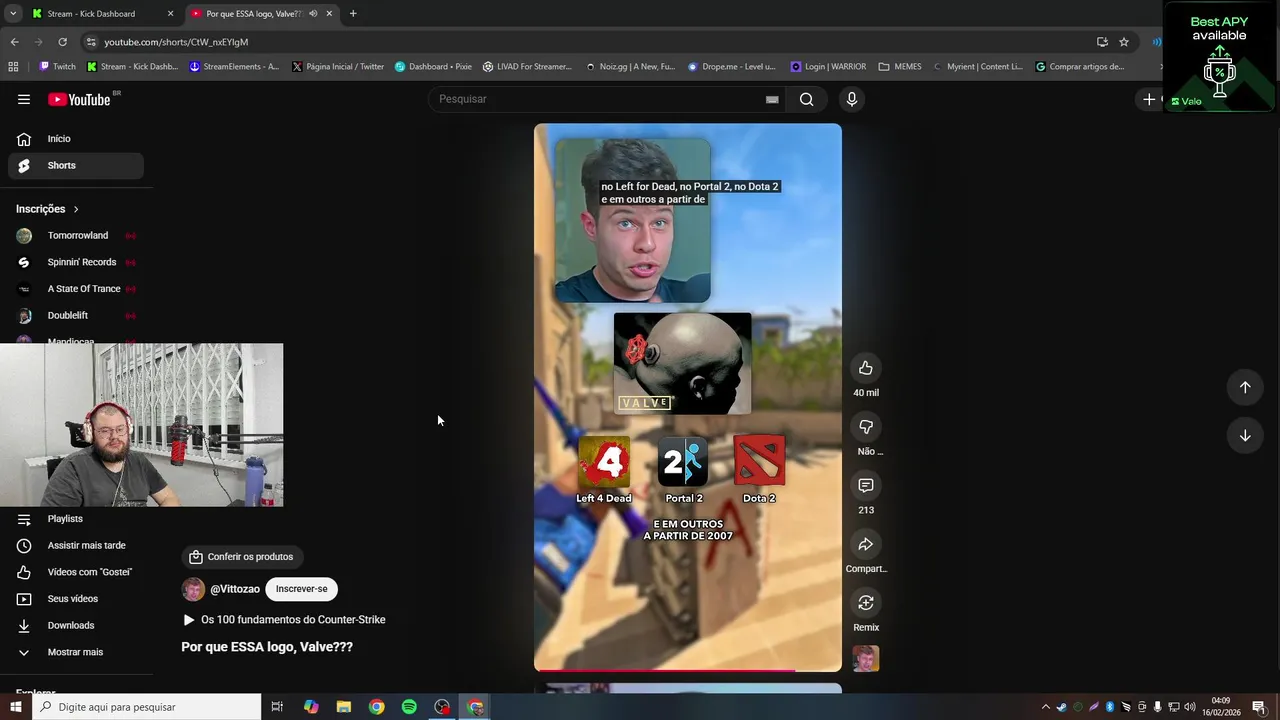Open Chrome apps grid in bookmarks bar
Image resolution: width=1280 pixels, height=720 pixels.
tap(13, 67)
